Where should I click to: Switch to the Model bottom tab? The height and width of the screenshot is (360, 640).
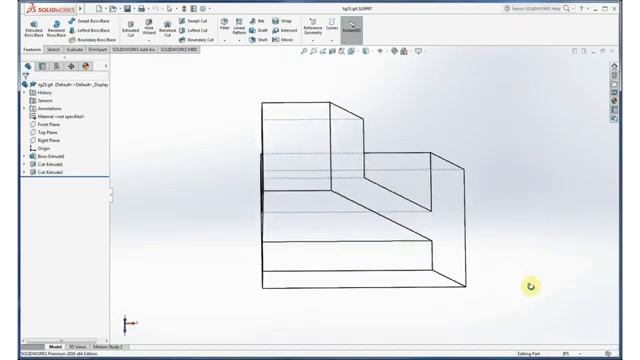(55, 347)
